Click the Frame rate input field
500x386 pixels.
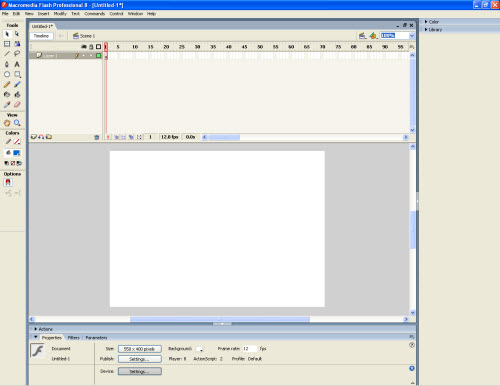(x=249, y=349)
